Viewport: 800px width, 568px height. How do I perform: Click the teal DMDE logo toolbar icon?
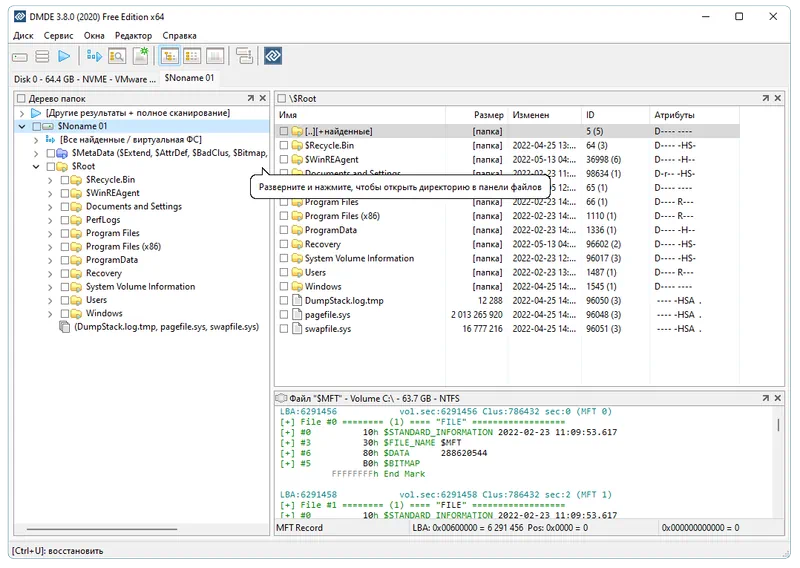pyautogui.click(x=272, y=57)
